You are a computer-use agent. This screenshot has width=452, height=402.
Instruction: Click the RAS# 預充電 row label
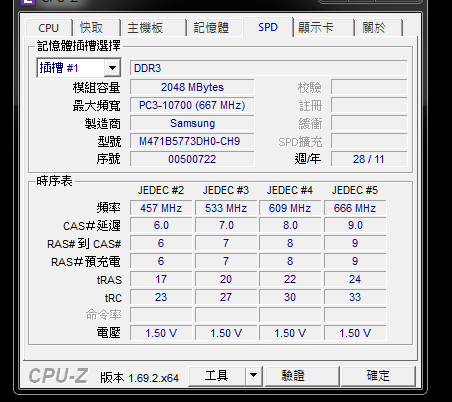point(86,262)
